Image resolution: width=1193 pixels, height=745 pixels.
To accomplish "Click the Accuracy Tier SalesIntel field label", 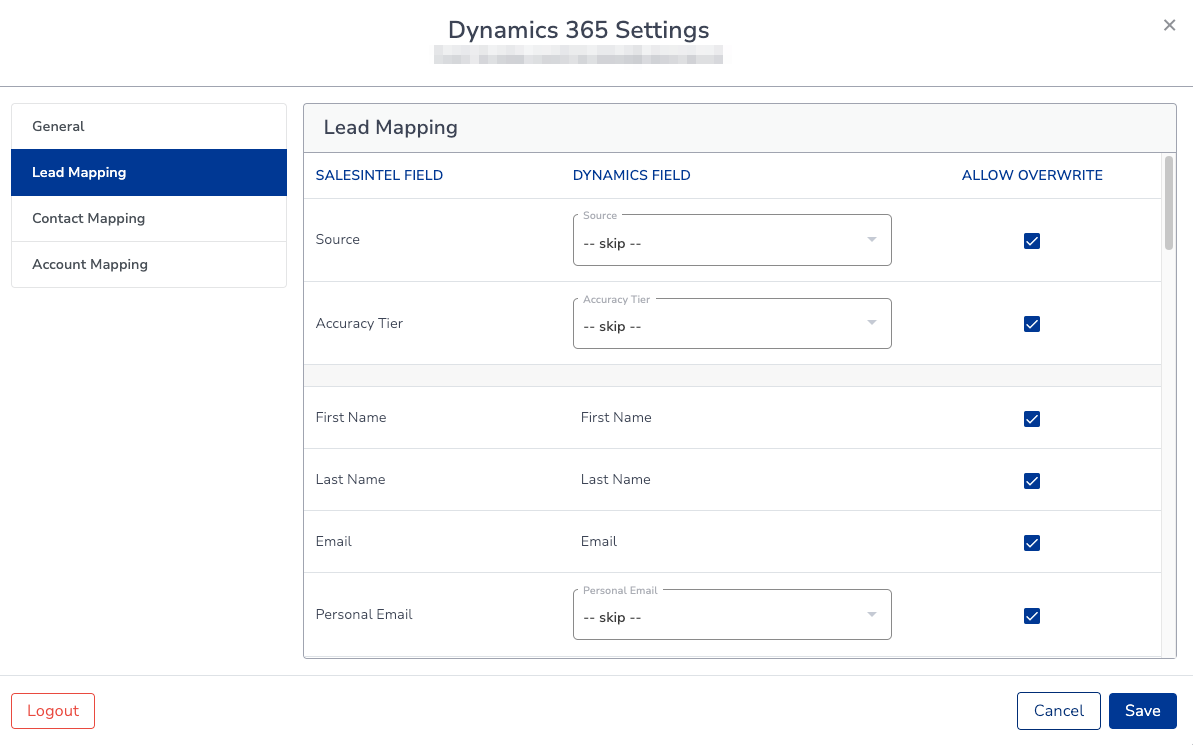I will click(x=359, y=323).
